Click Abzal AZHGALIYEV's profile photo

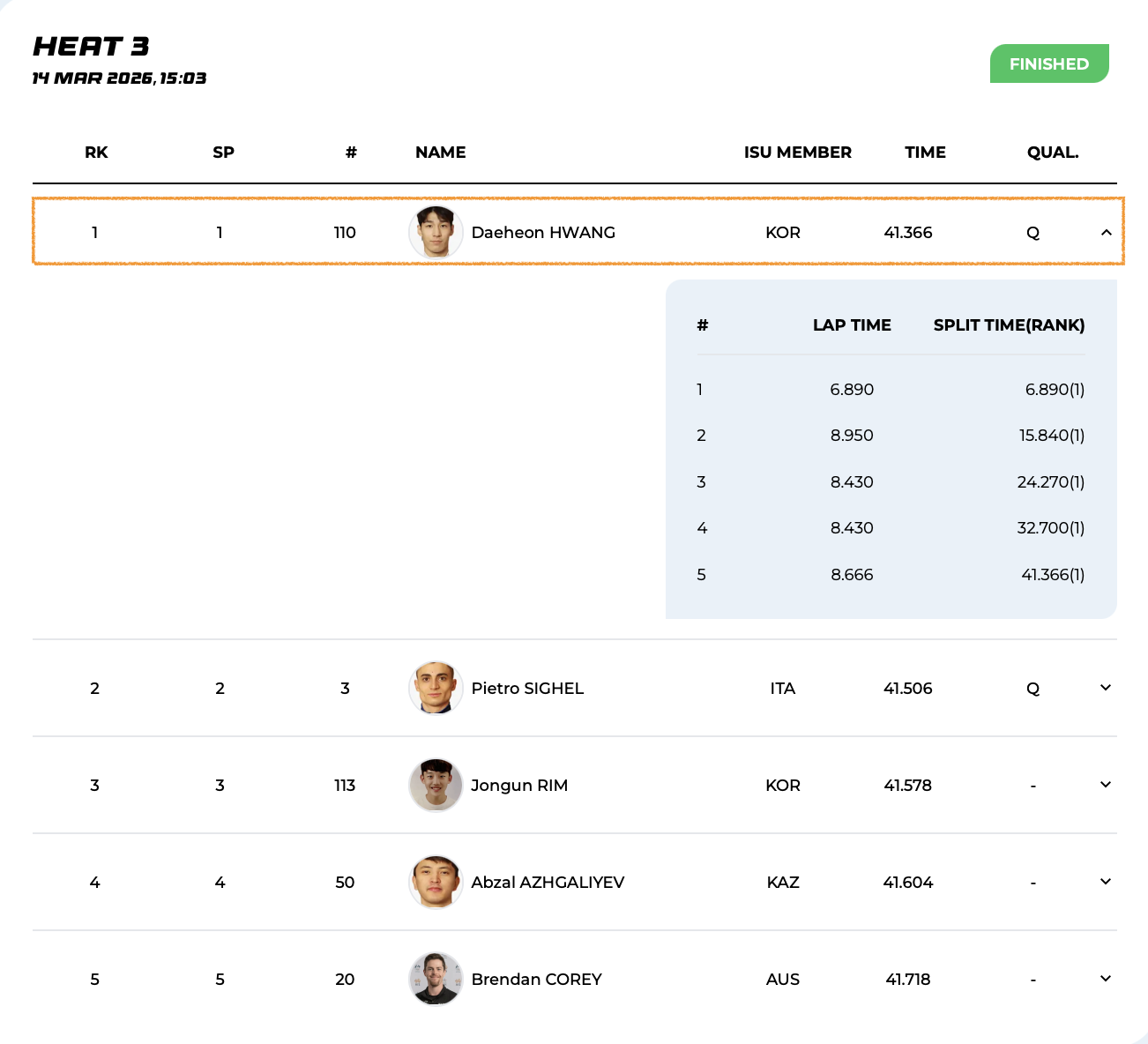pos(436,882)
